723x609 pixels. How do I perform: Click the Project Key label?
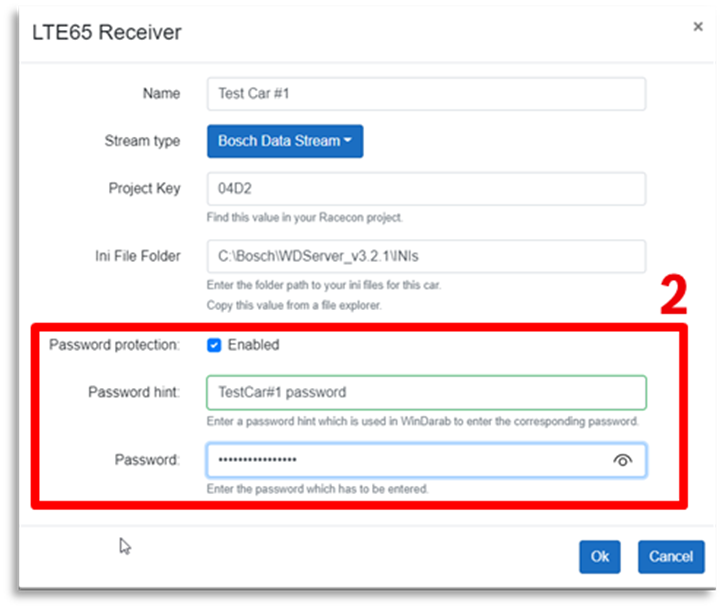[144, 189]
